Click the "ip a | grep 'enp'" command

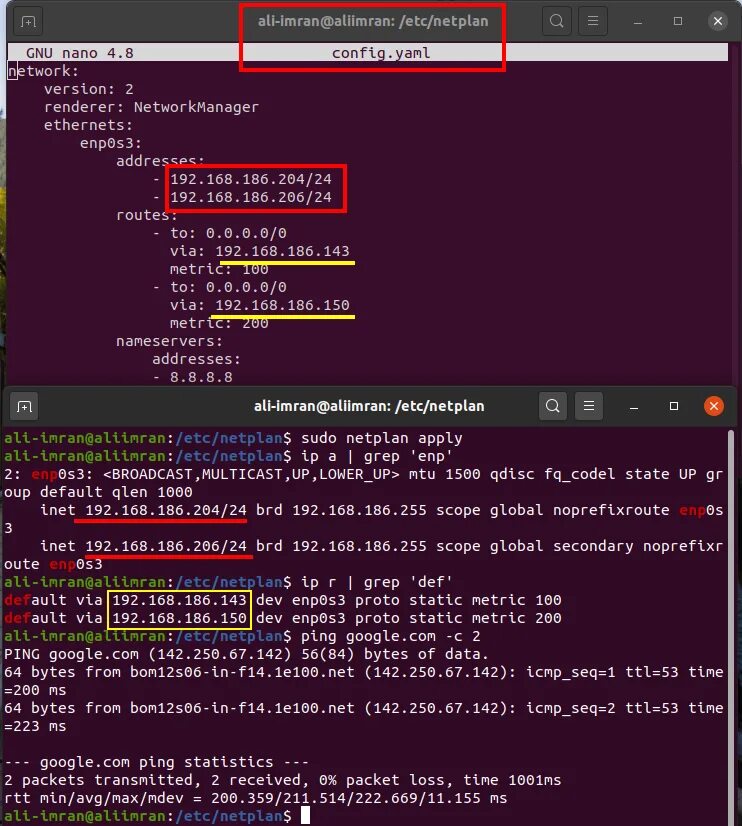[x=377, y=456]
